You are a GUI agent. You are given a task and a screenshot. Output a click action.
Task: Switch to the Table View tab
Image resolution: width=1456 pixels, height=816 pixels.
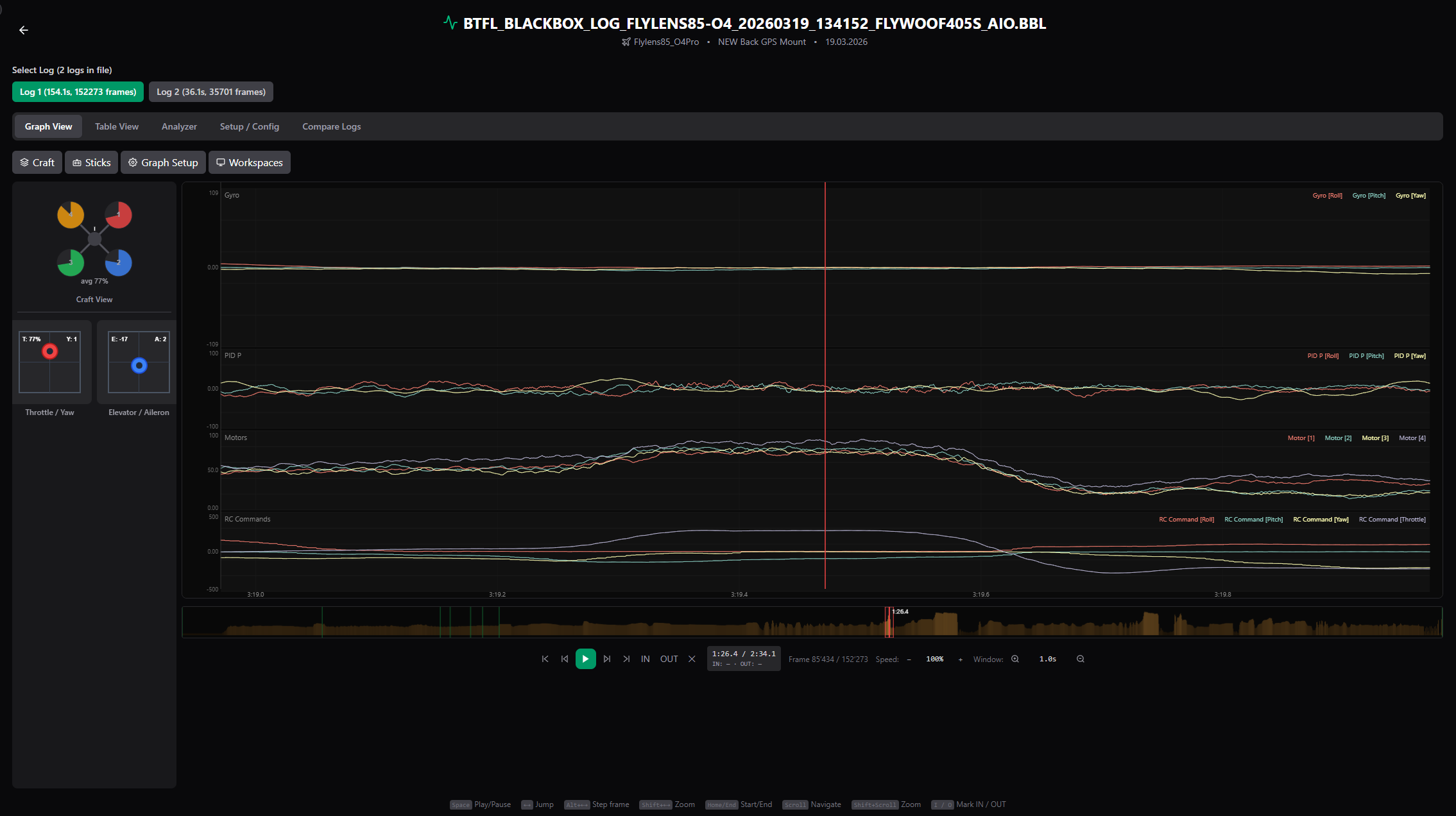(x=116, y=126)
